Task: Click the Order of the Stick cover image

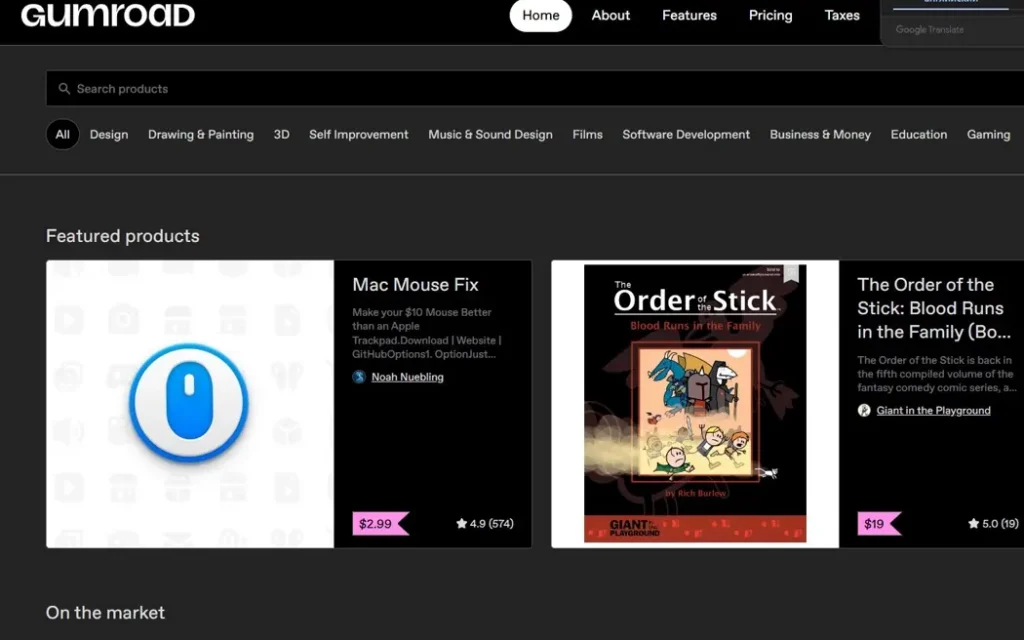Action: tap(695, 404)
